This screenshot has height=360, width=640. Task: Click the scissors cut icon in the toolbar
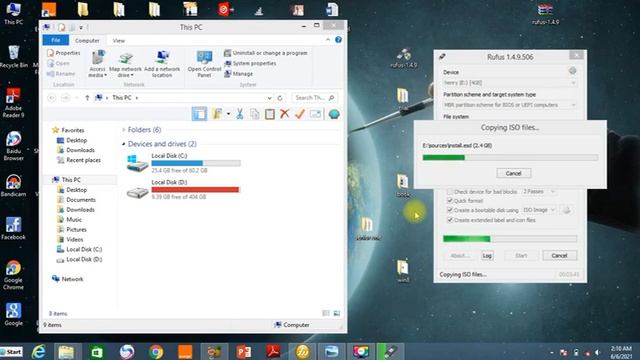tap(240, 114)
